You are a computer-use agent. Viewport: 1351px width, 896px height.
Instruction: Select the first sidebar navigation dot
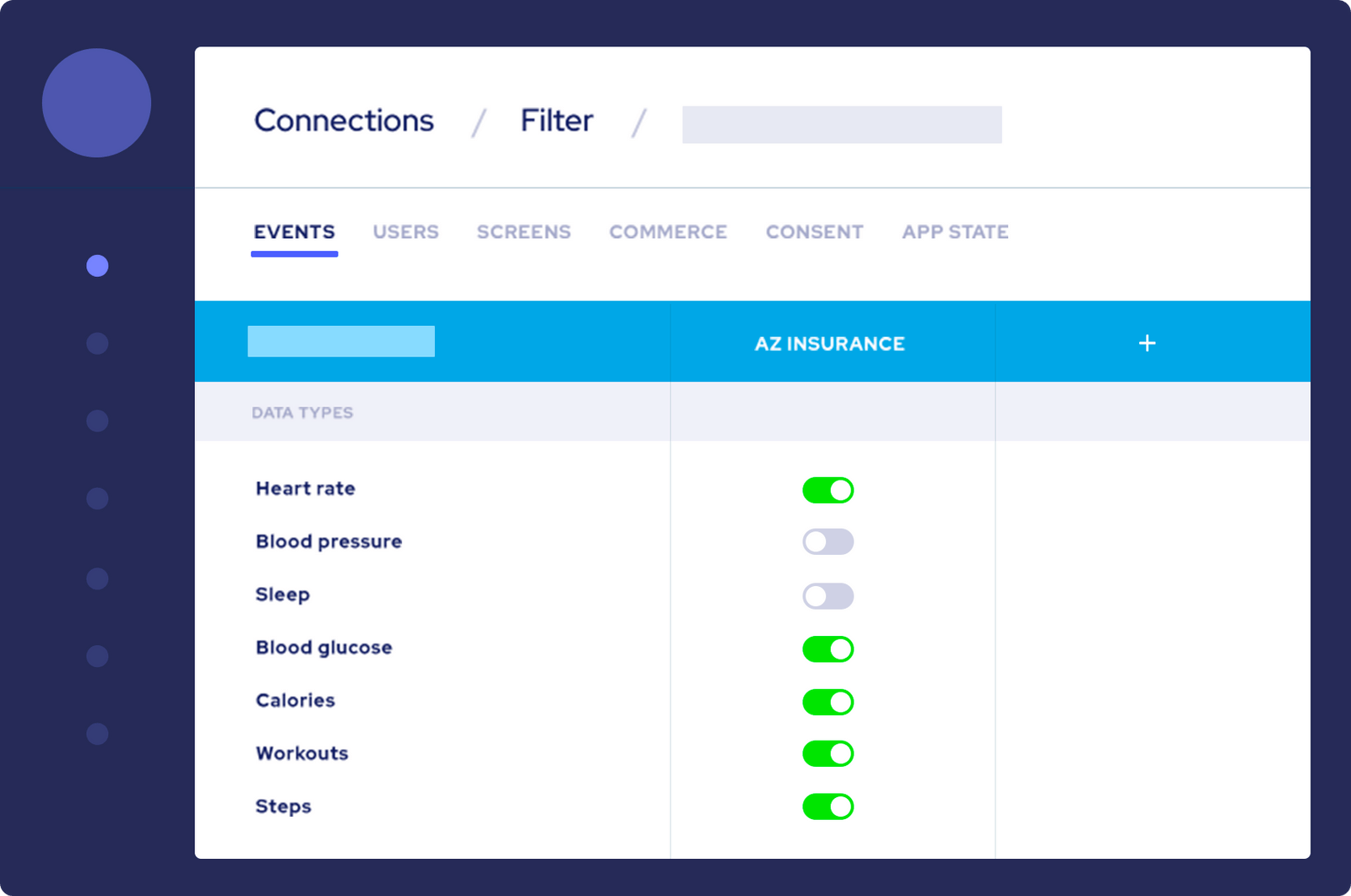97,265
